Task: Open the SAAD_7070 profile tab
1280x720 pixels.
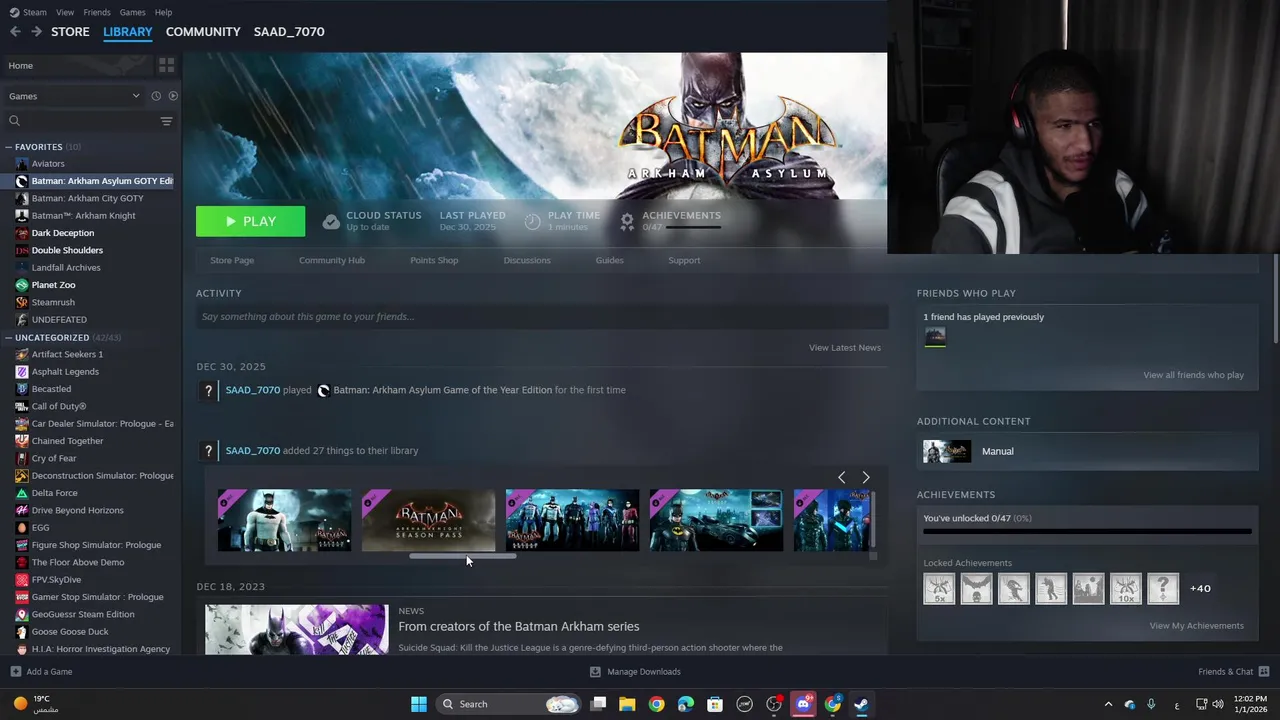Action: coord(289,32)
